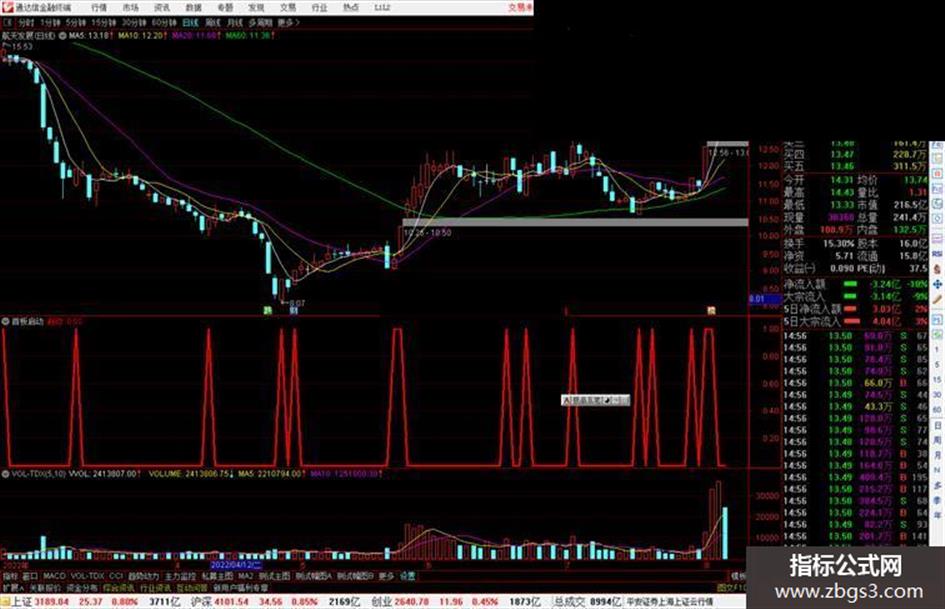Click the 平安证券上海上证云行情 server status
The image size is (945, 609).
pos(670,602)
